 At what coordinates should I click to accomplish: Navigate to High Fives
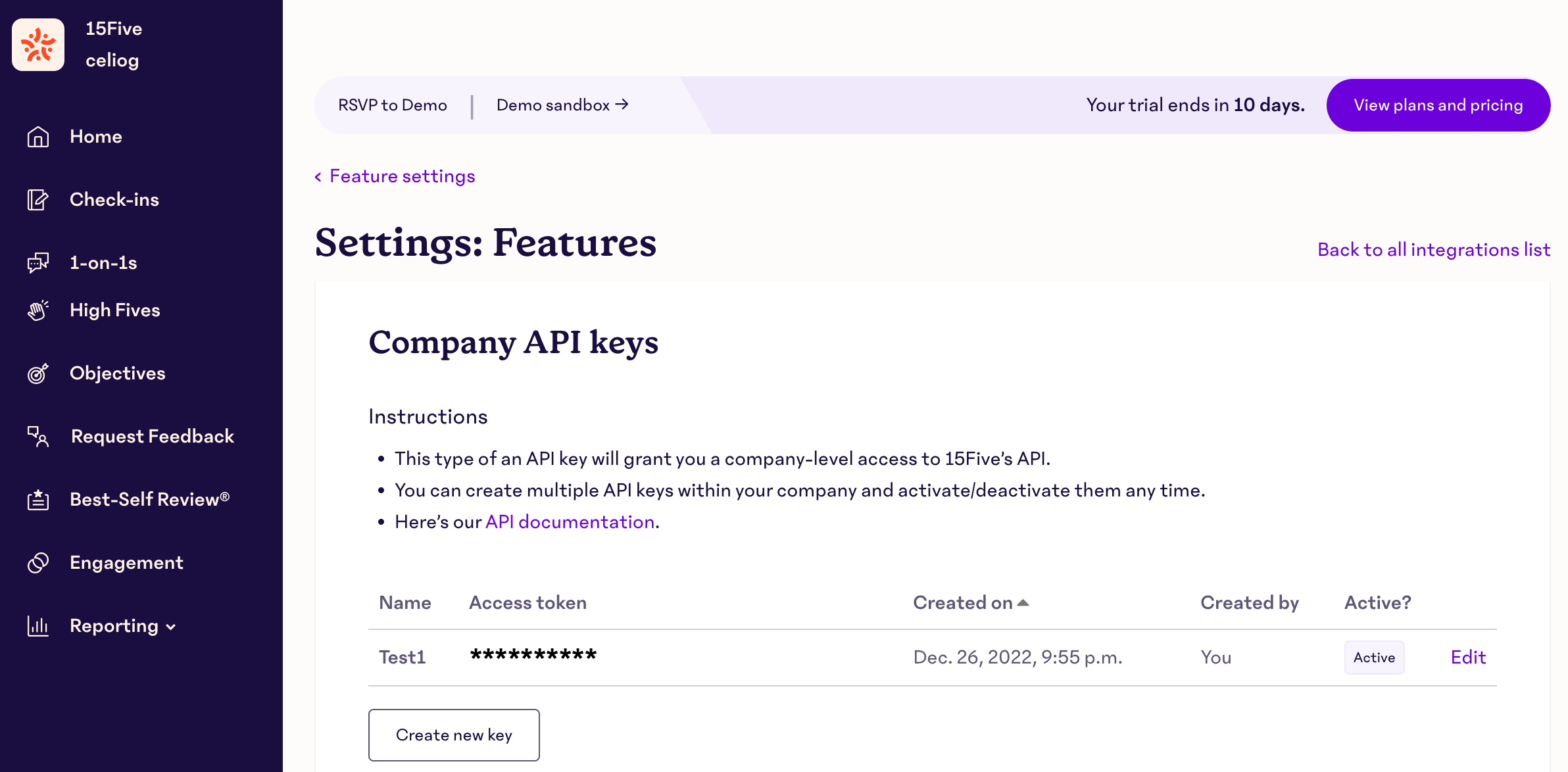tap(115, 310)
